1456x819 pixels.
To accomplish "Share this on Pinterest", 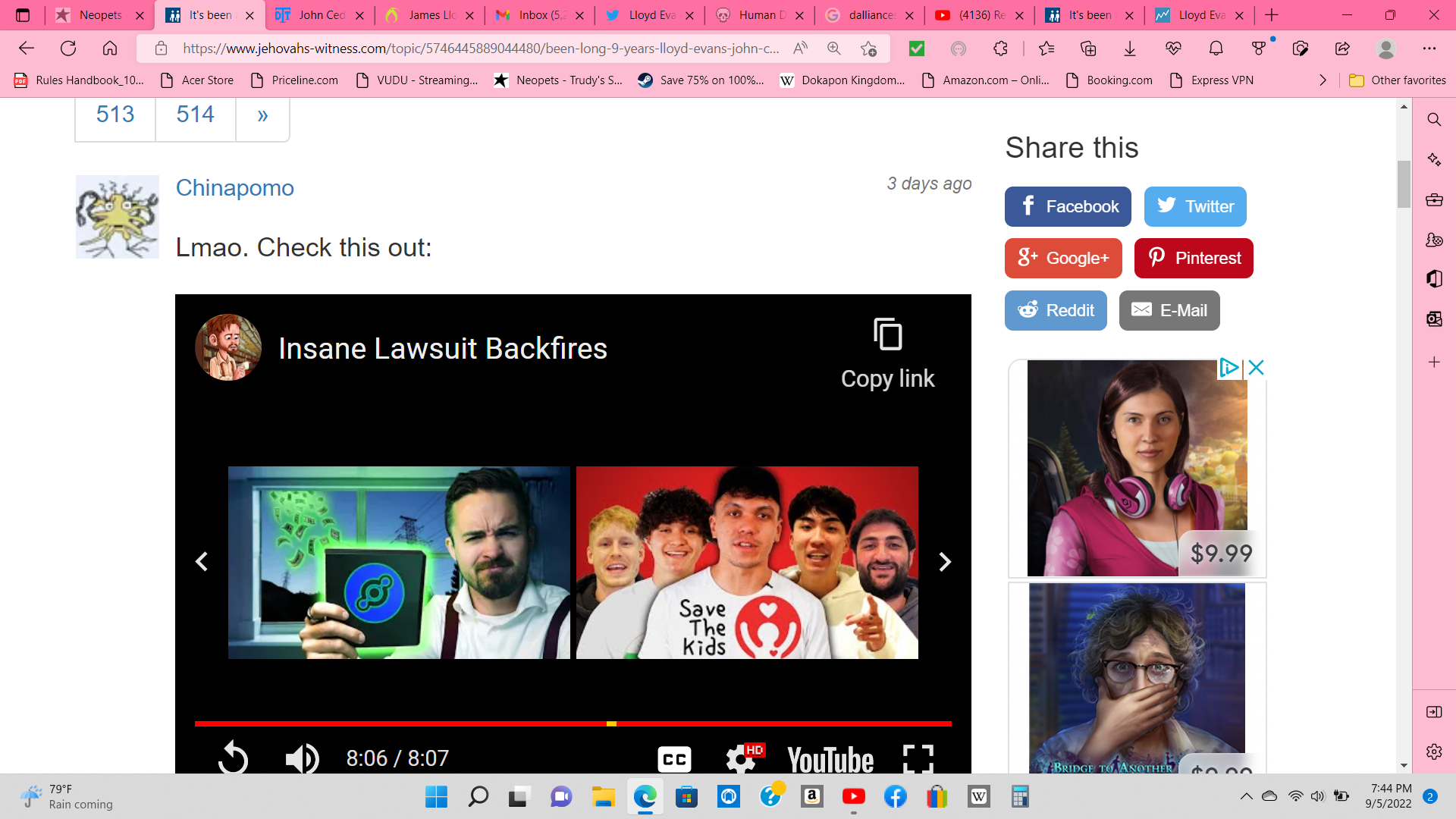I will (1194, 259).
